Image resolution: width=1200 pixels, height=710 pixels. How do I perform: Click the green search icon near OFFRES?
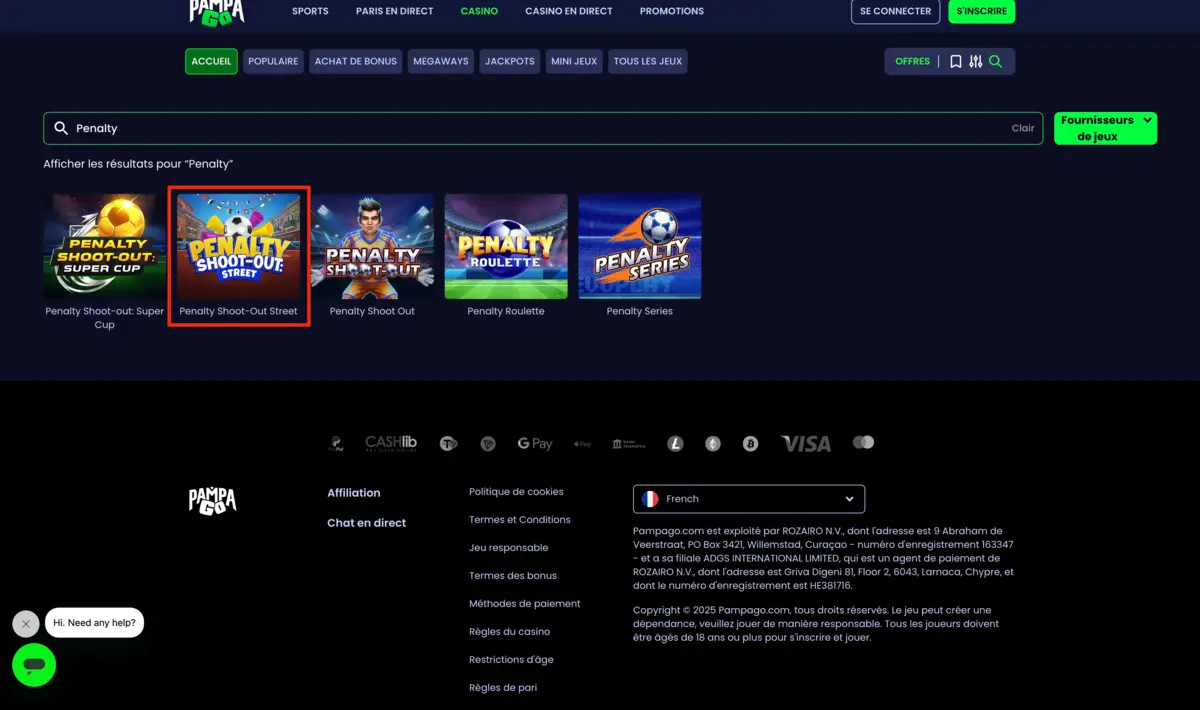(x=996, y=62)
